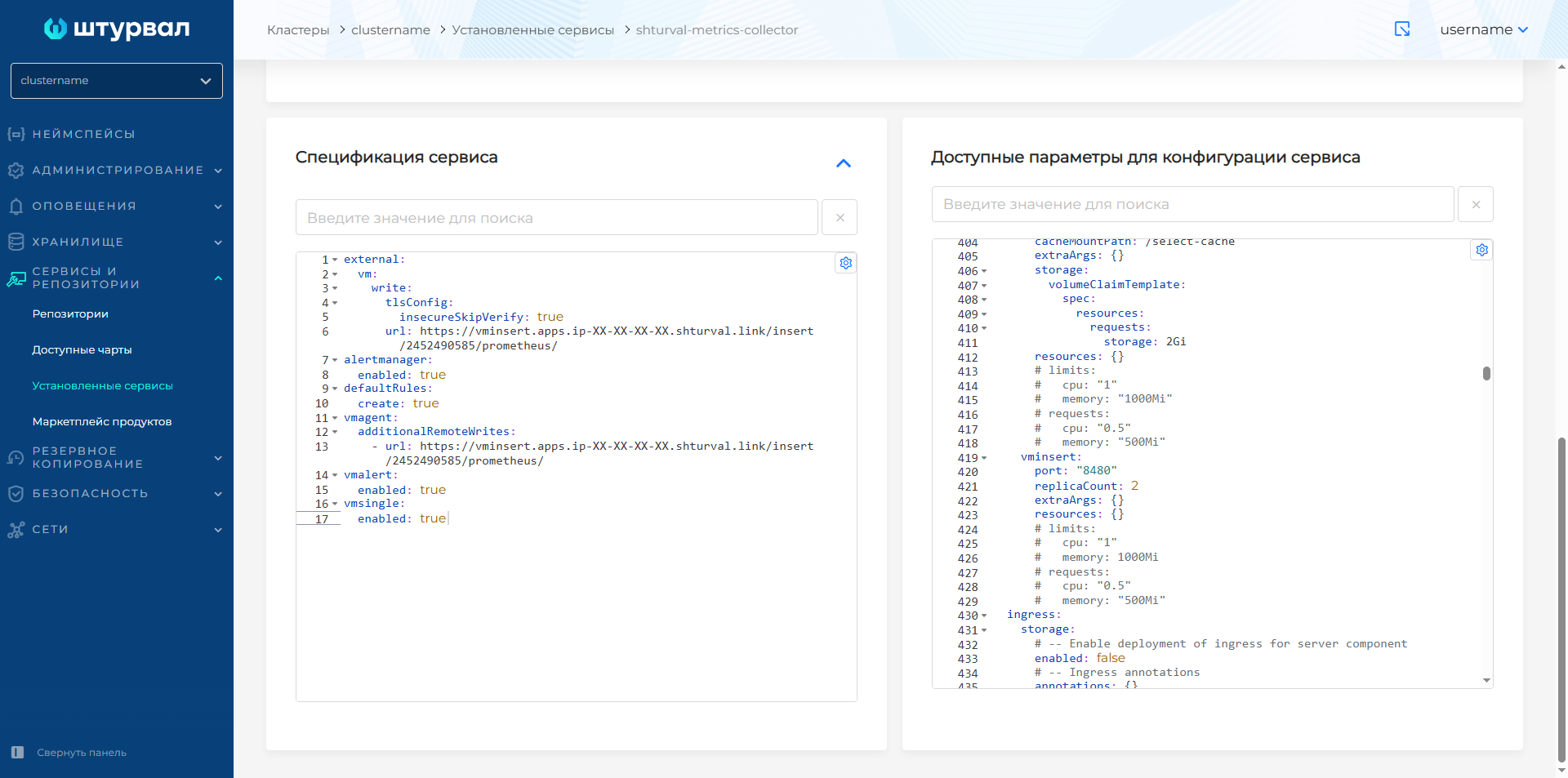Fold line 406 storage block
1568x778 pixels.
(984, 271)
